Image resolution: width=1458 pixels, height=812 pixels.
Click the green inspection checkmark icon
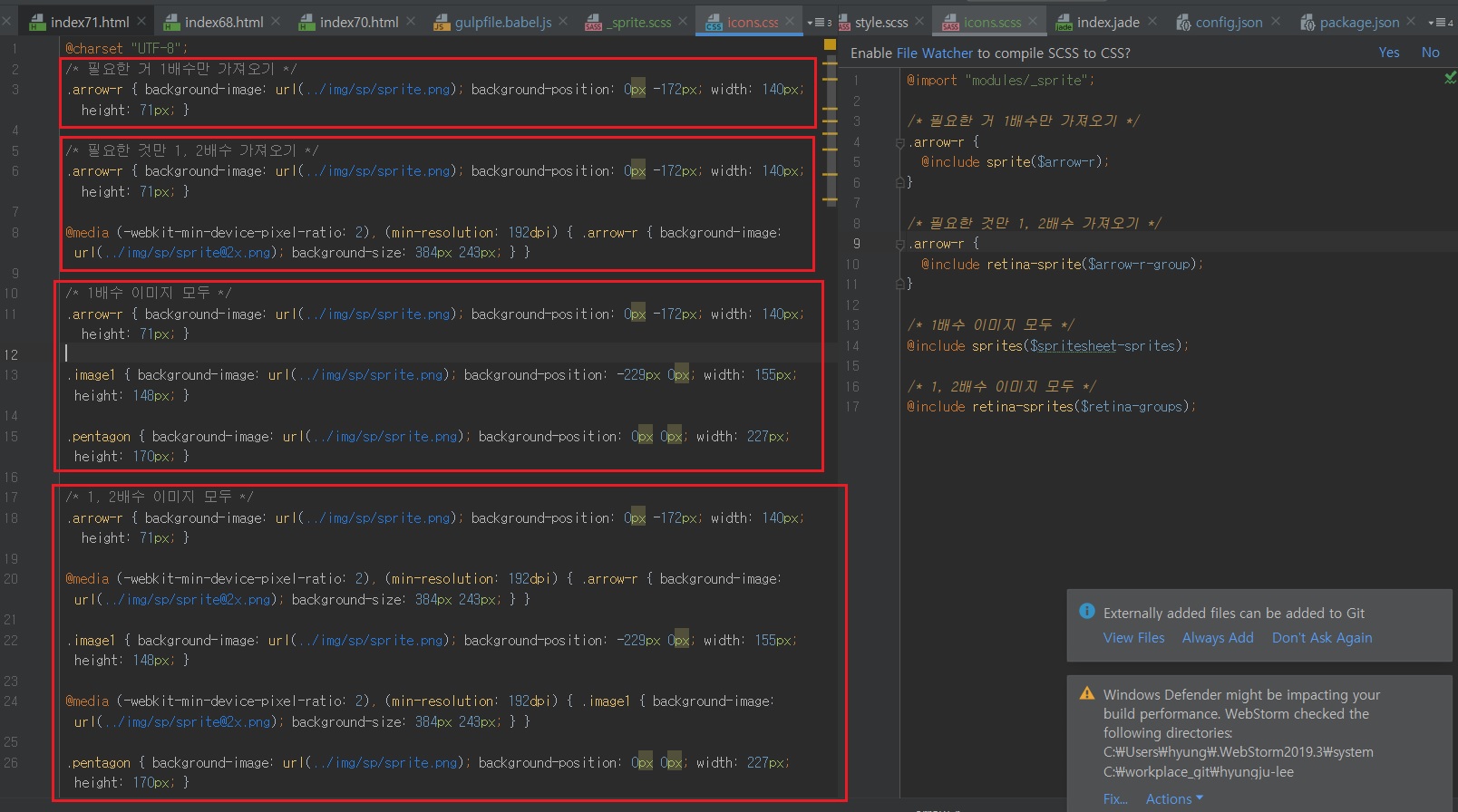click(1450, 79)
